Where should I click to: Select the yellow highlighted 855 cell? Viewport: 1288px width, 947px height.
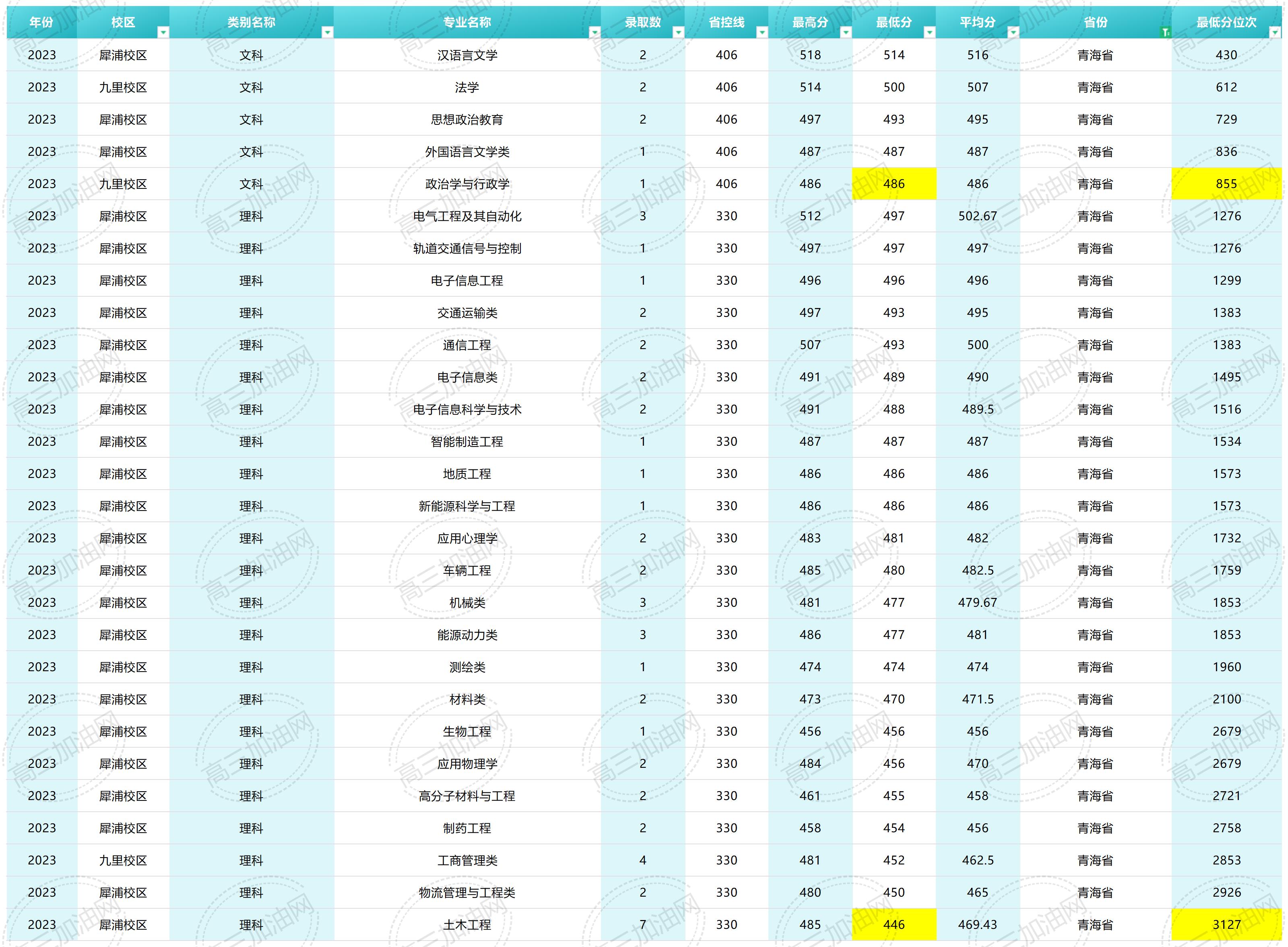click(1227, 184)
